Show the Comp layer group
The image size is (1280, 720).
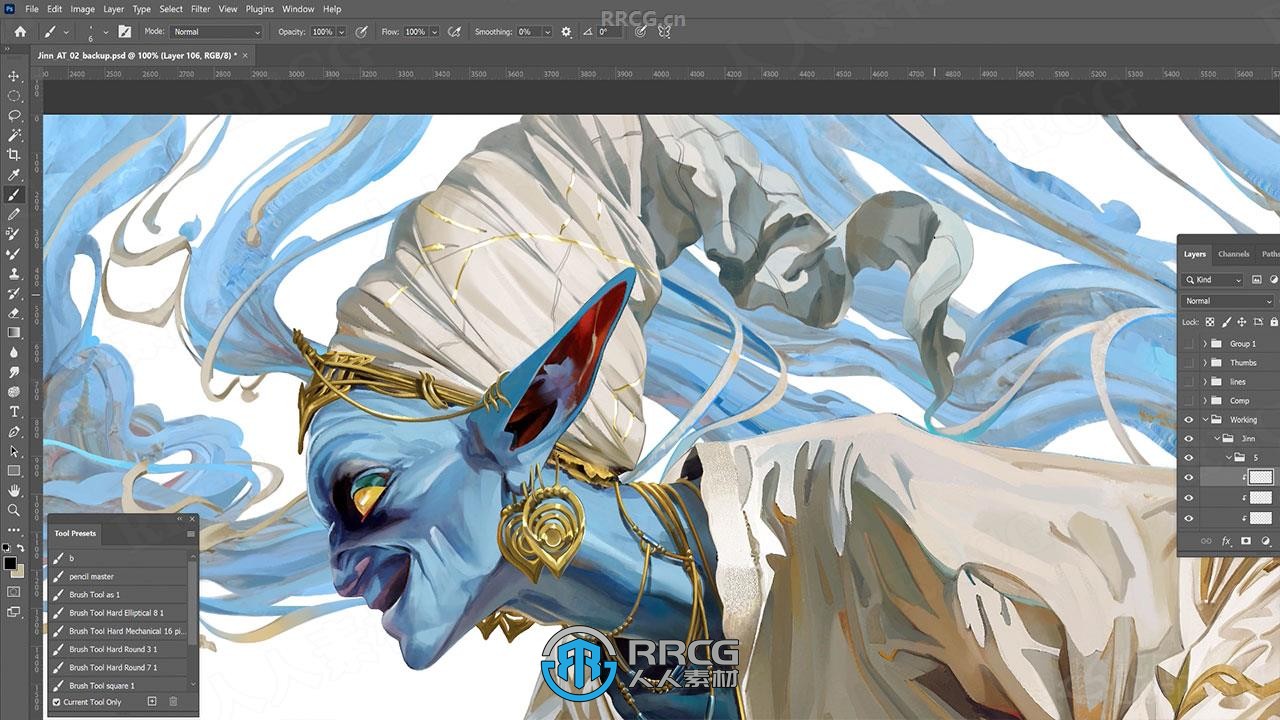[1188, 400]
